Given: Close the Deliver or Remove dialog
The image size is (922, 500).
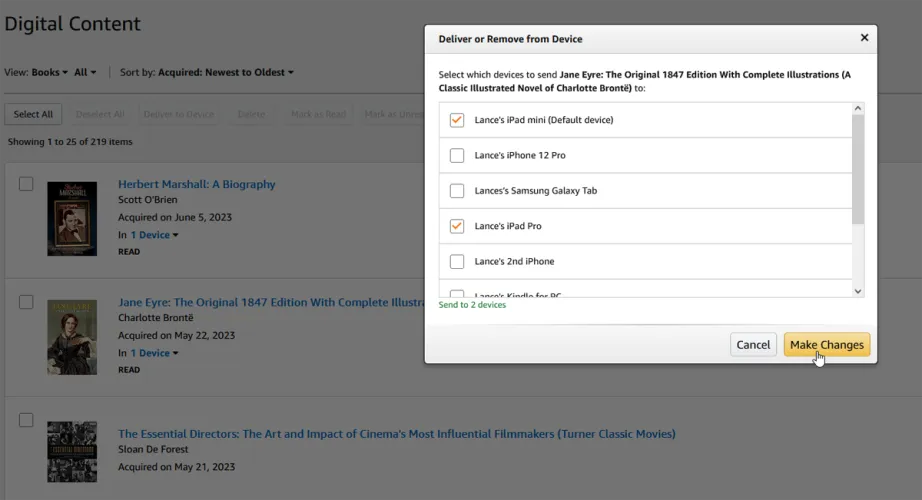Looking at the screenshot, I should [864, 38].
